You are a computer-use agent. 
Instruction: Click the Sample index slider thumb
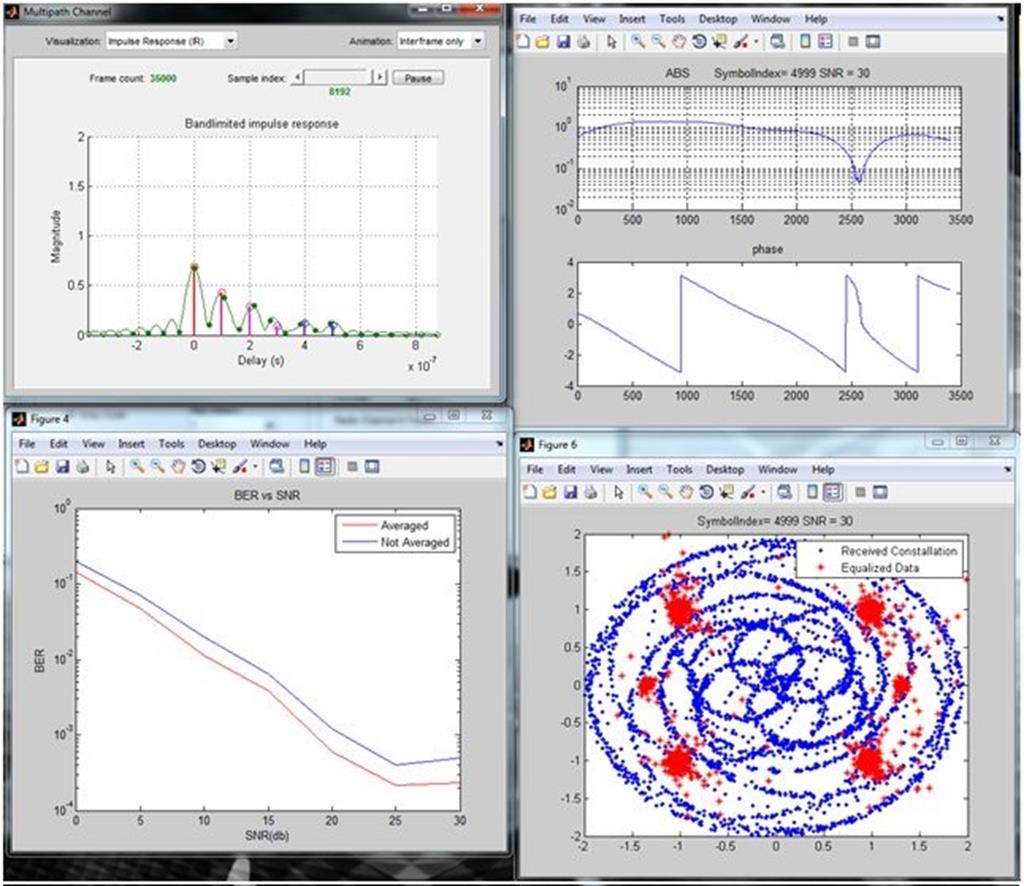[x=335, y=77]
